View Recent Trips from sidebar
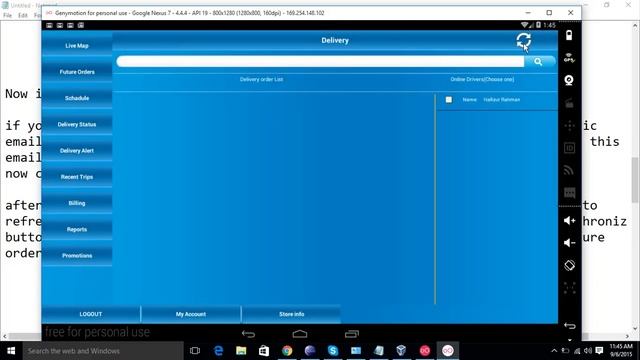 coord(77,177)
